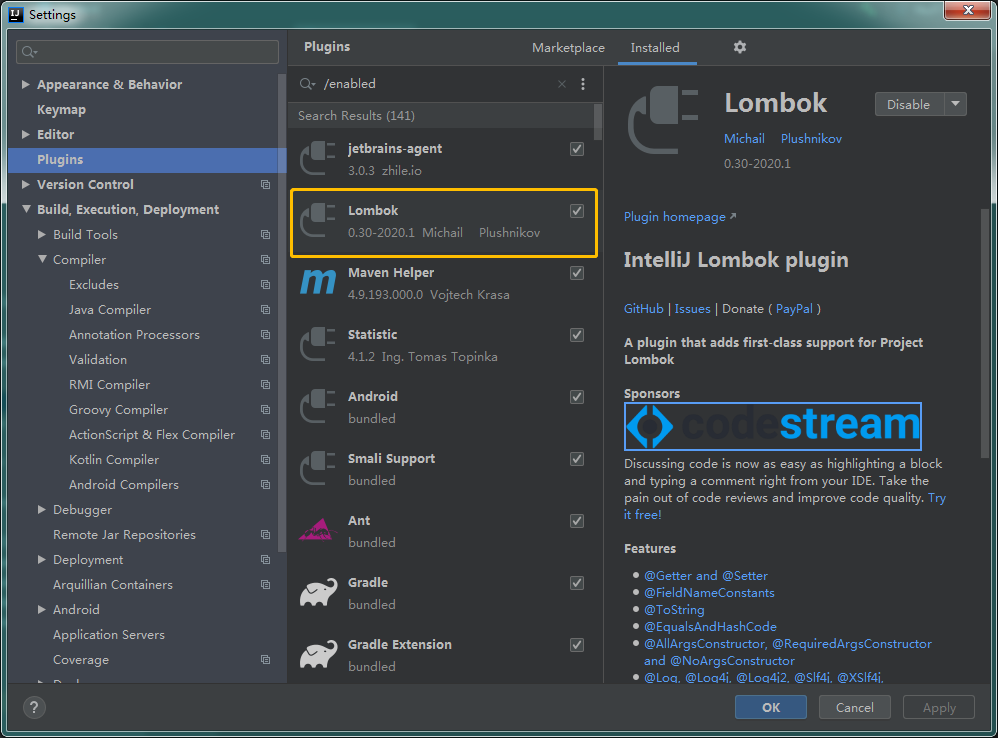Screen dimensions: 998x738
Task: Disable the Smali Support plugin checkbox
Action: click(x=577, y=459)
